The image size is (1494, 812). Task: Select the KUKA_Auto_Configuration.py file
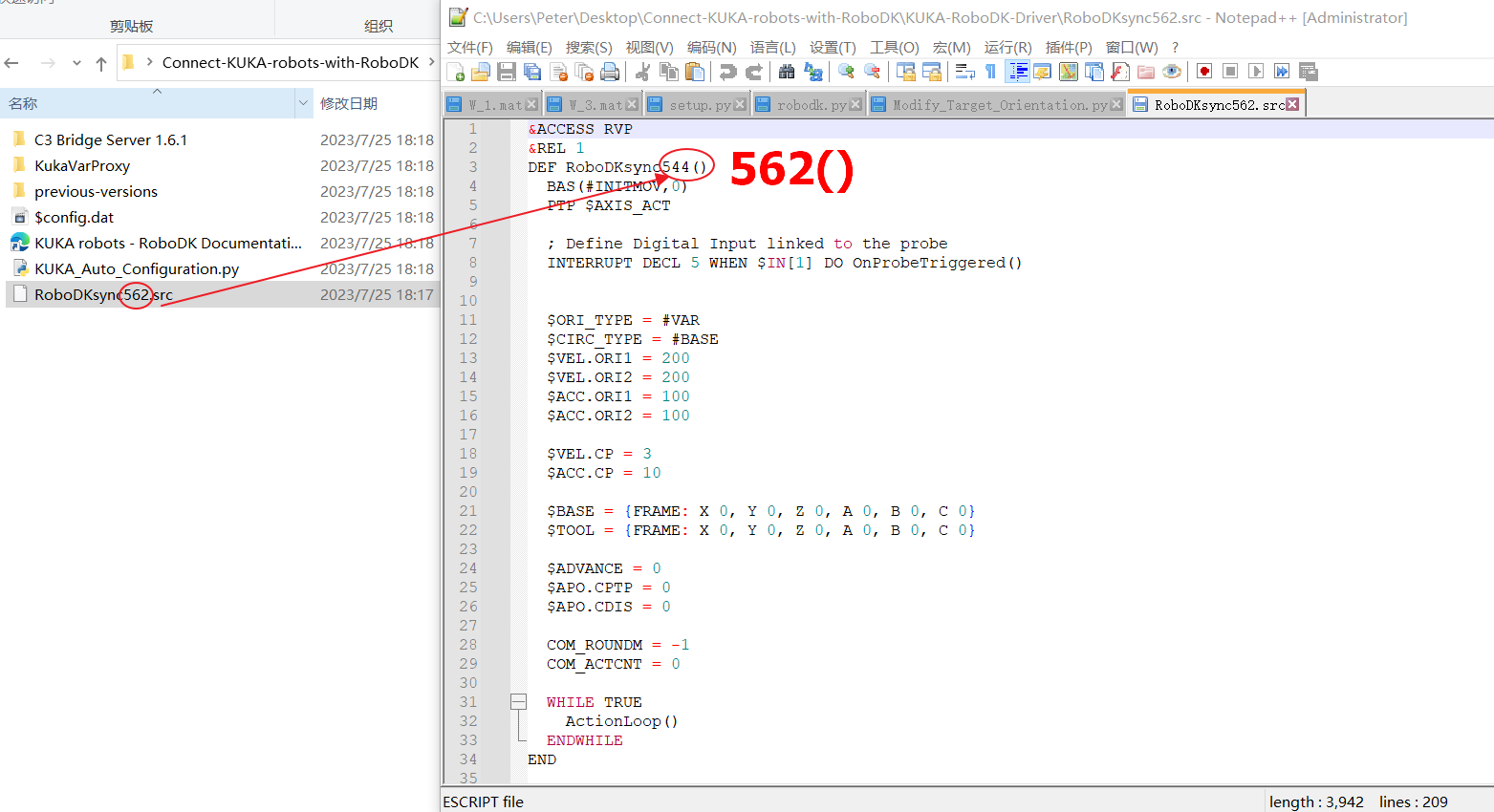[x=137, y=269]
